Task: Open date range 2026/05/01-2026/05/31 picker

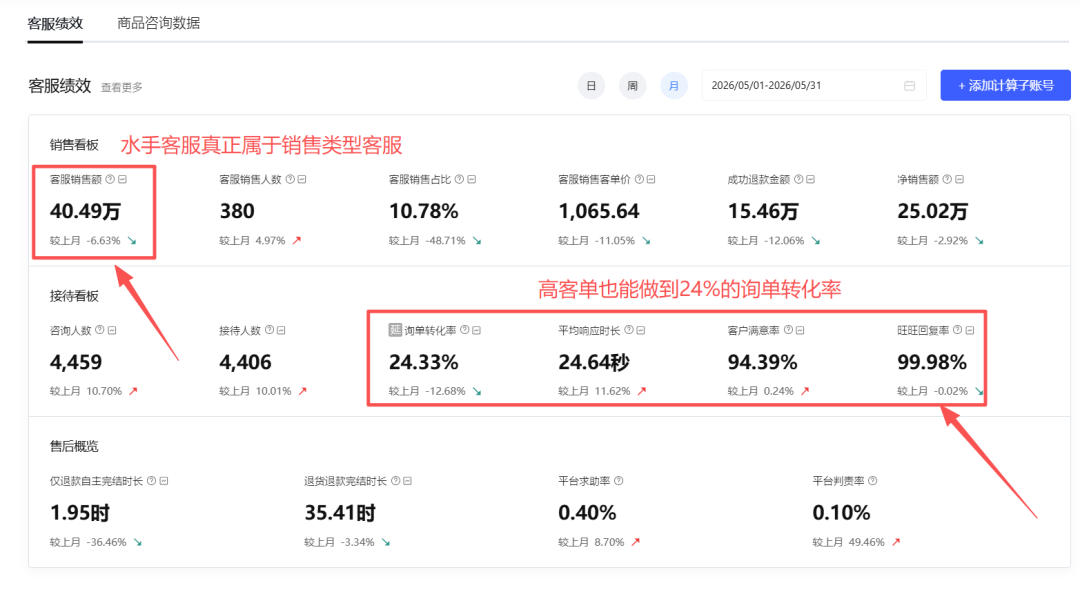Action: point(814,85)
